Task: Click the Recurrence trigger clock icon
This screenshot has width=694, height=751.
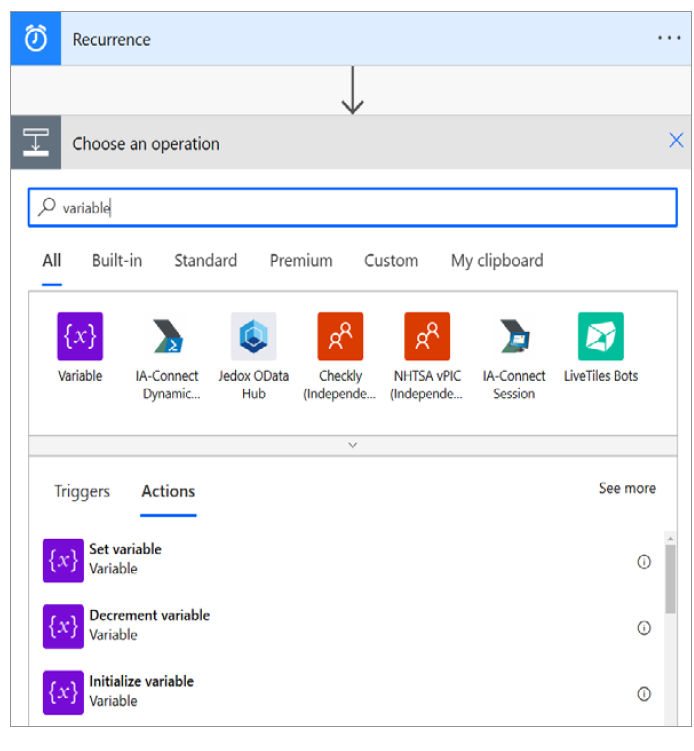Action: click(36, 40)
